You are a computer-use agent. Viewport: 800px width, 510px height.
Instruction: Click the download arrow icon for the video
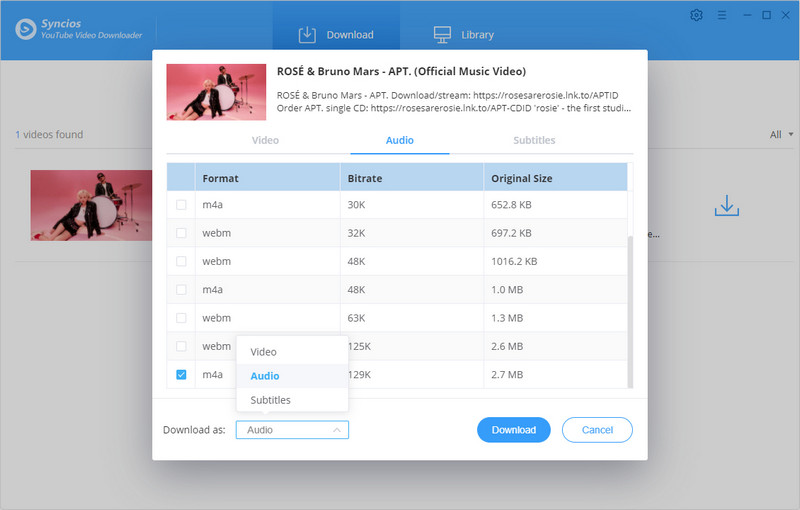(x=727, y=205)
